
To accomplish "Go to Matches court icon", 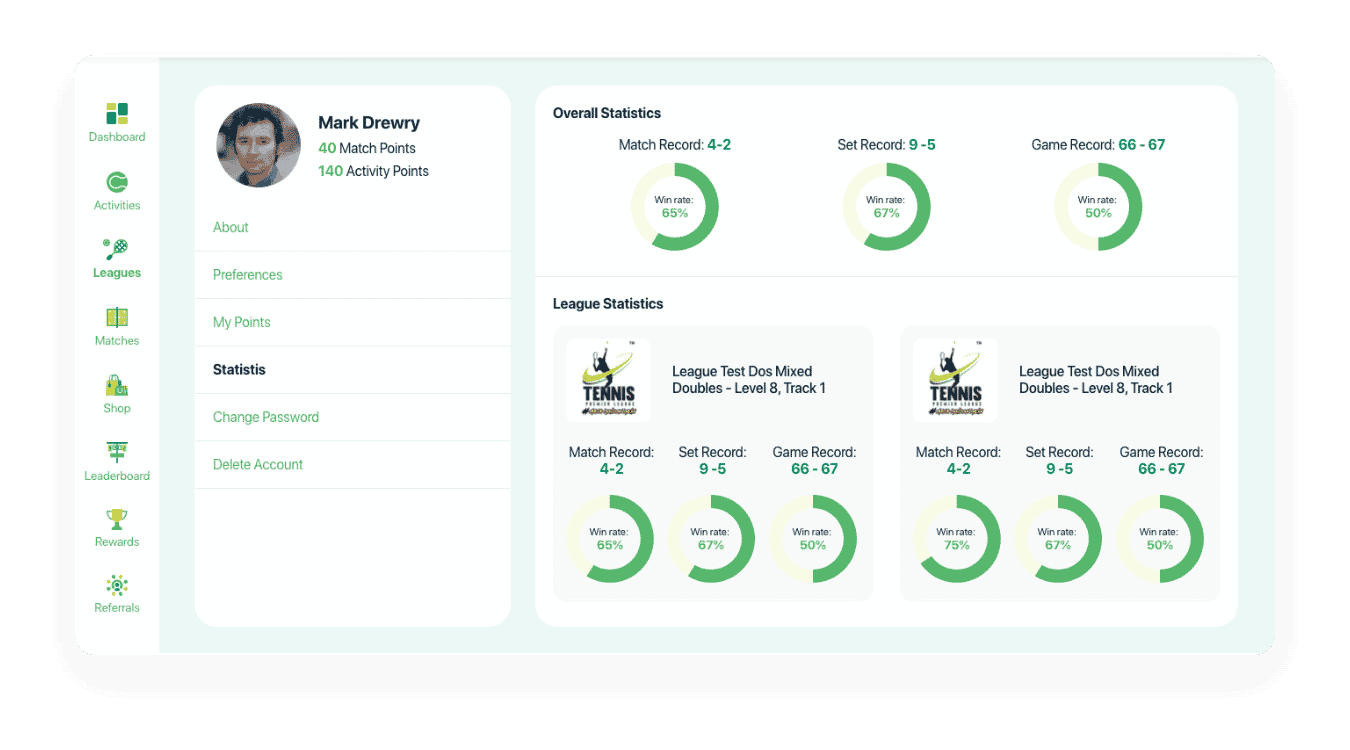I will pyautogui.click(x=117, y=317).
